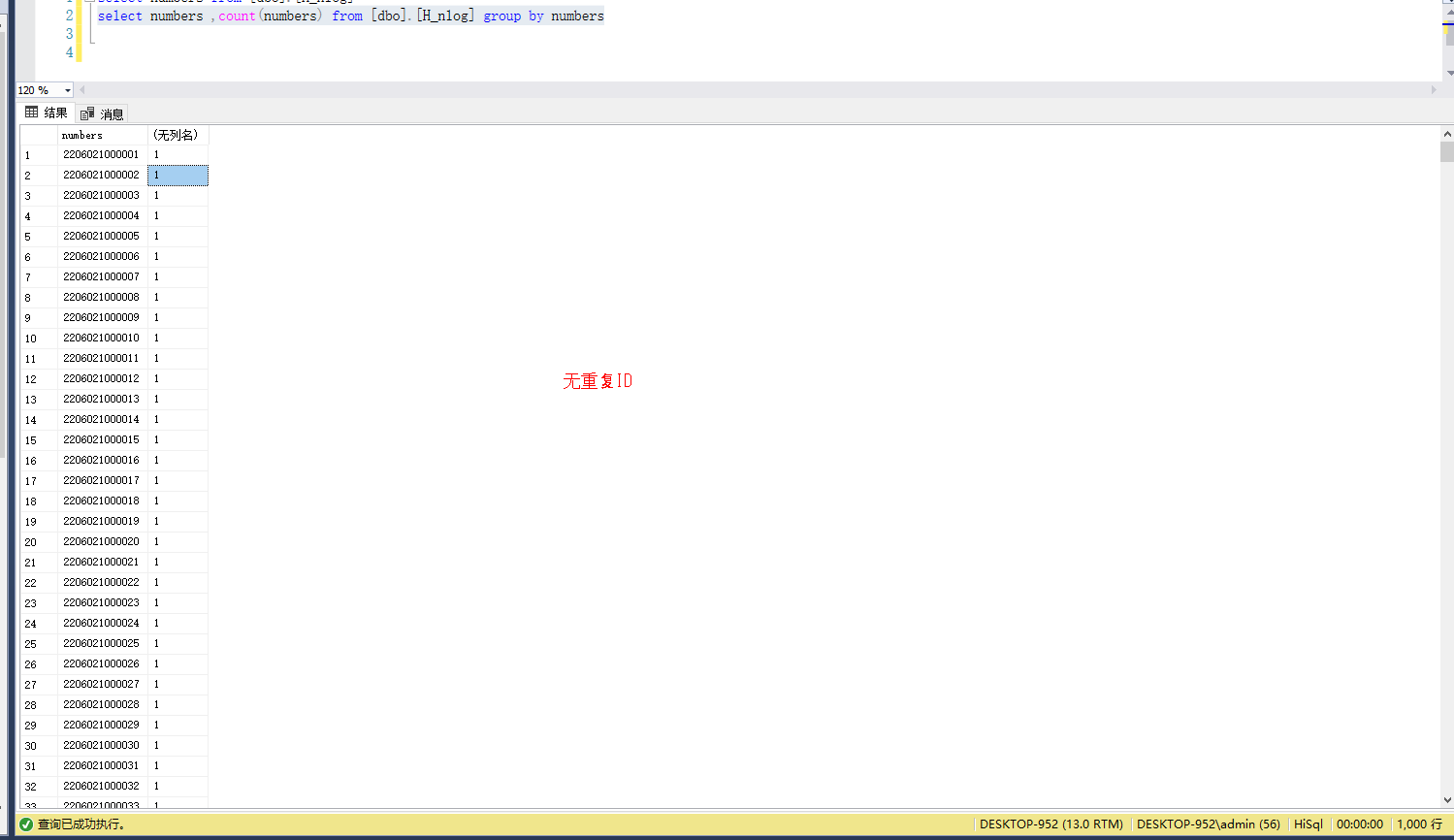Viewport: 1454px width, 840px height.
Task: Select cell 2206021000008
Action: (103, 297)
